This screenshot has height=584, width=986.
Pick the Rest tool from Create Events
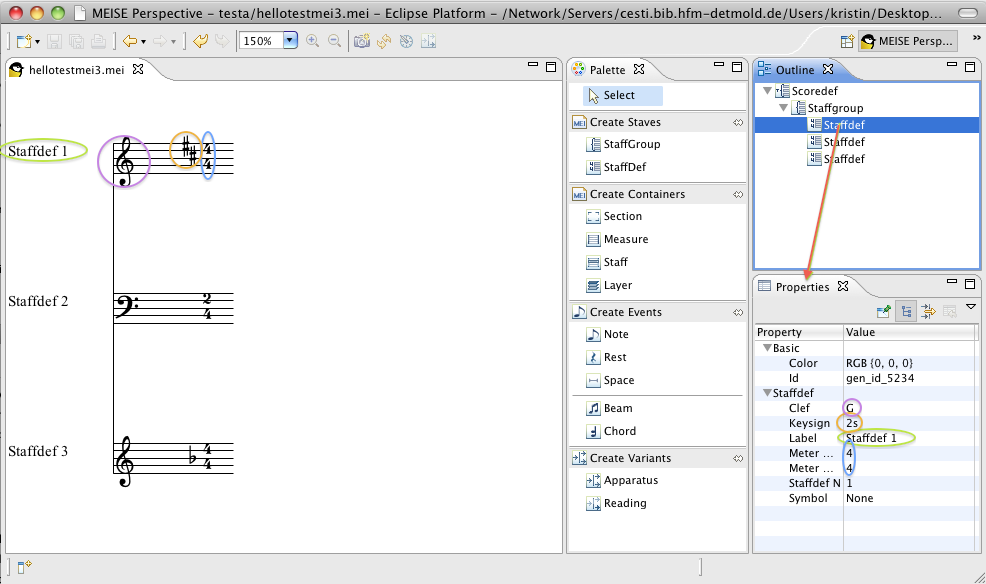point(615,357)
